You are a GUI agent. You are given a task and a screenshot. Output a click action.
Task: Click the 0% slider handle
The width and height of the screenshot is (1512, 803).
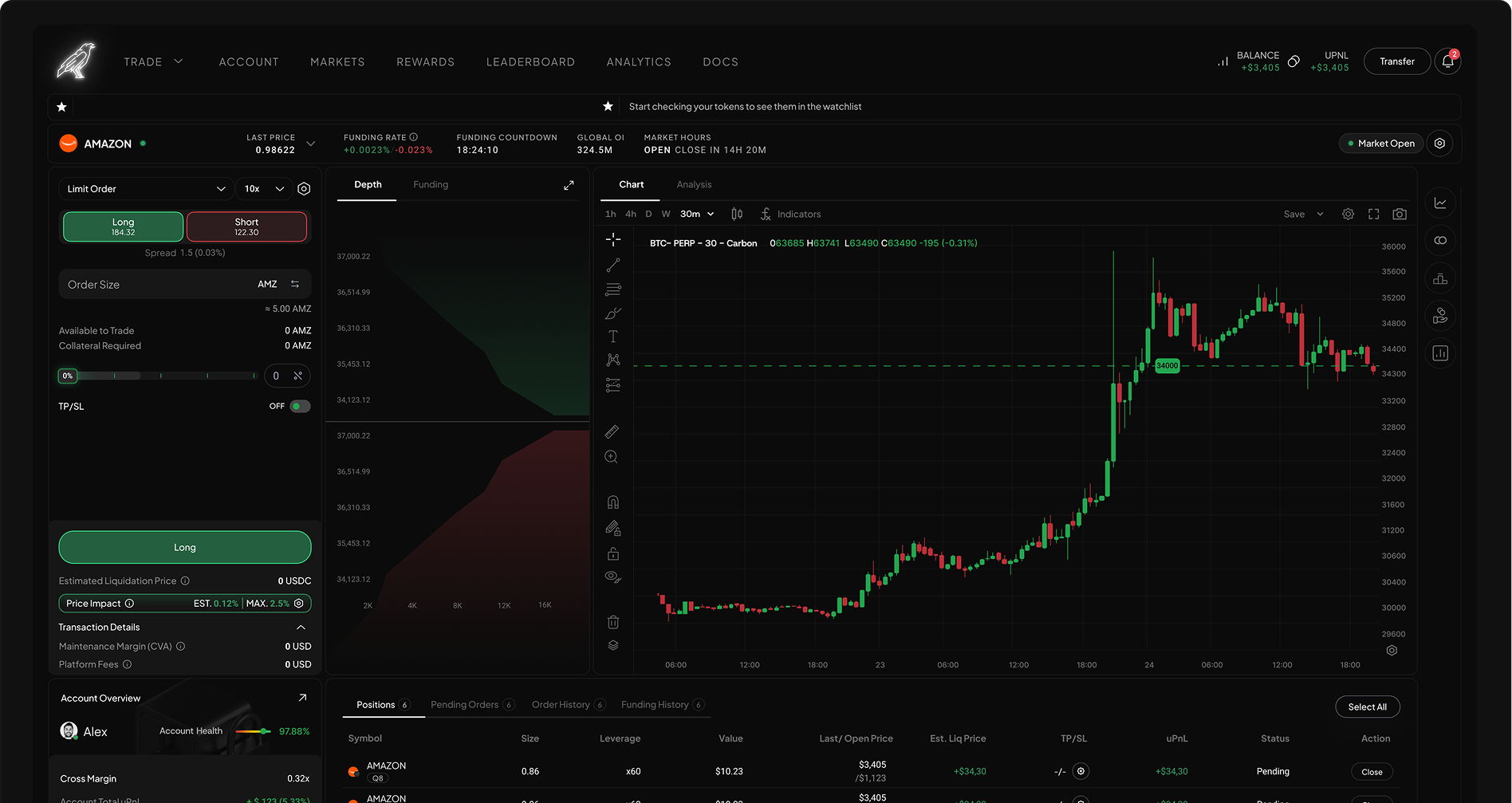click(67, 376)
